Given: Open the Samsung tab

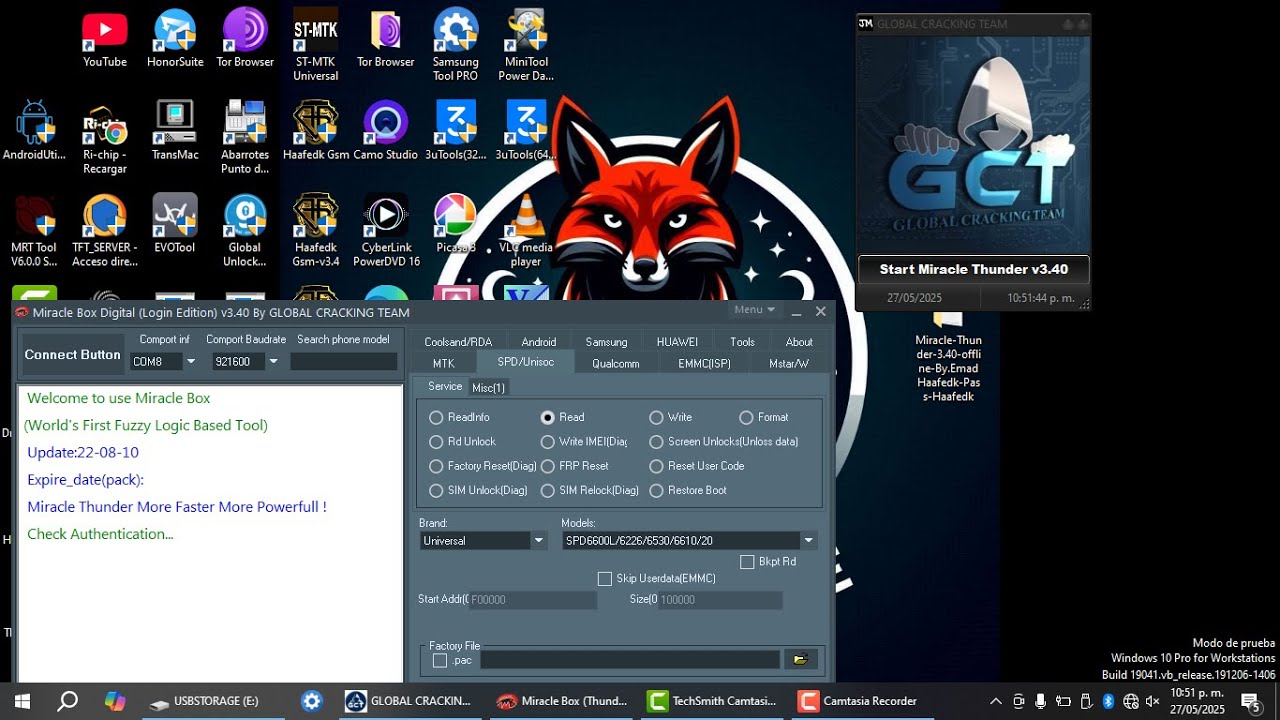Looking at the screenshot, I should pyautogui.click(x=606, y=342).
